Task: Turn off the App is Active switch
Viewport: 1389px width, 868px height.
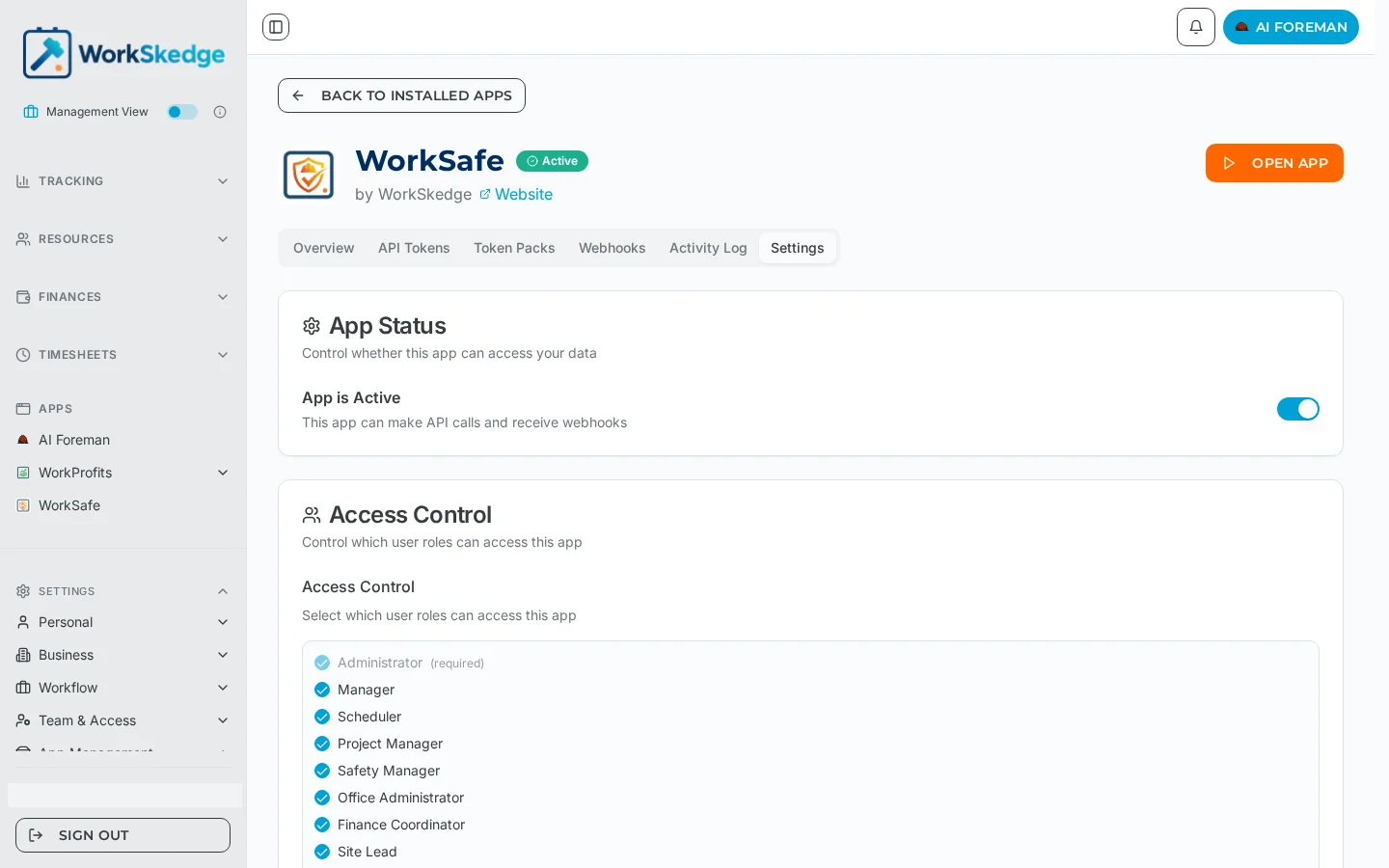Action: (1298, 409)
